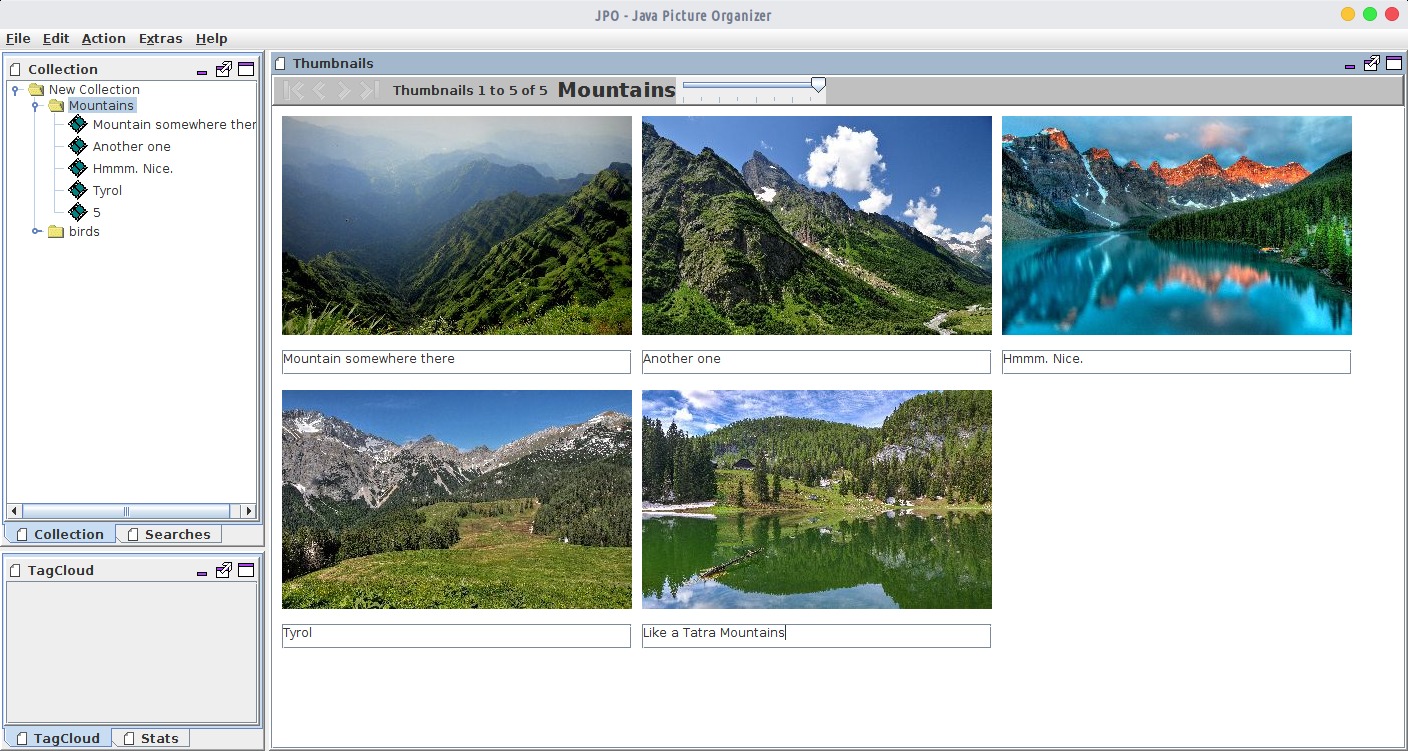Open the misty green mountain thumbnail
Image resolution: width=1408 pixels, height=751 pixels.
[457, 225]
